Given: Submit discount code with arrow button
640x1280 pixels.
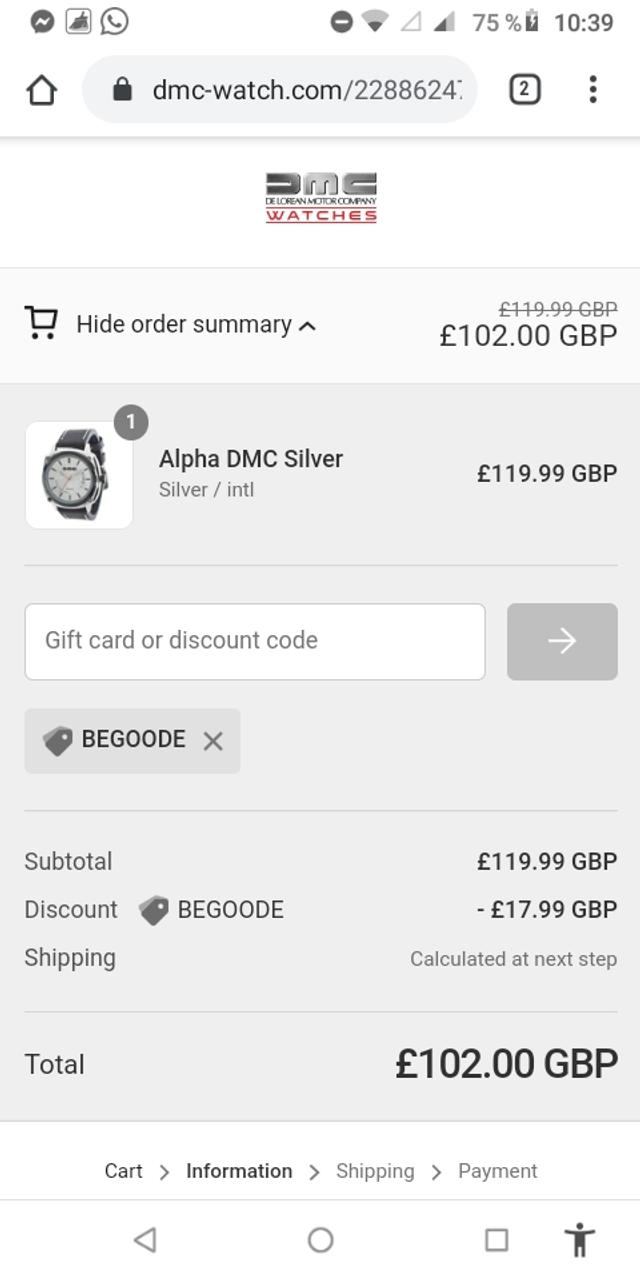Looking at the screenshot, I should pyautogui.click(x=562, y=641).
